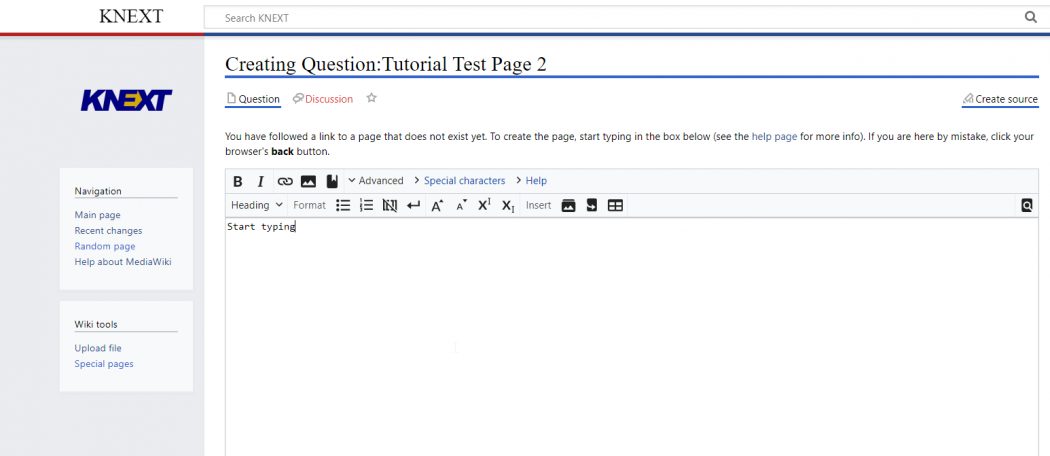Apply italic formatting
This screenshot has height=456, width=1050.
tap(261, 181)
